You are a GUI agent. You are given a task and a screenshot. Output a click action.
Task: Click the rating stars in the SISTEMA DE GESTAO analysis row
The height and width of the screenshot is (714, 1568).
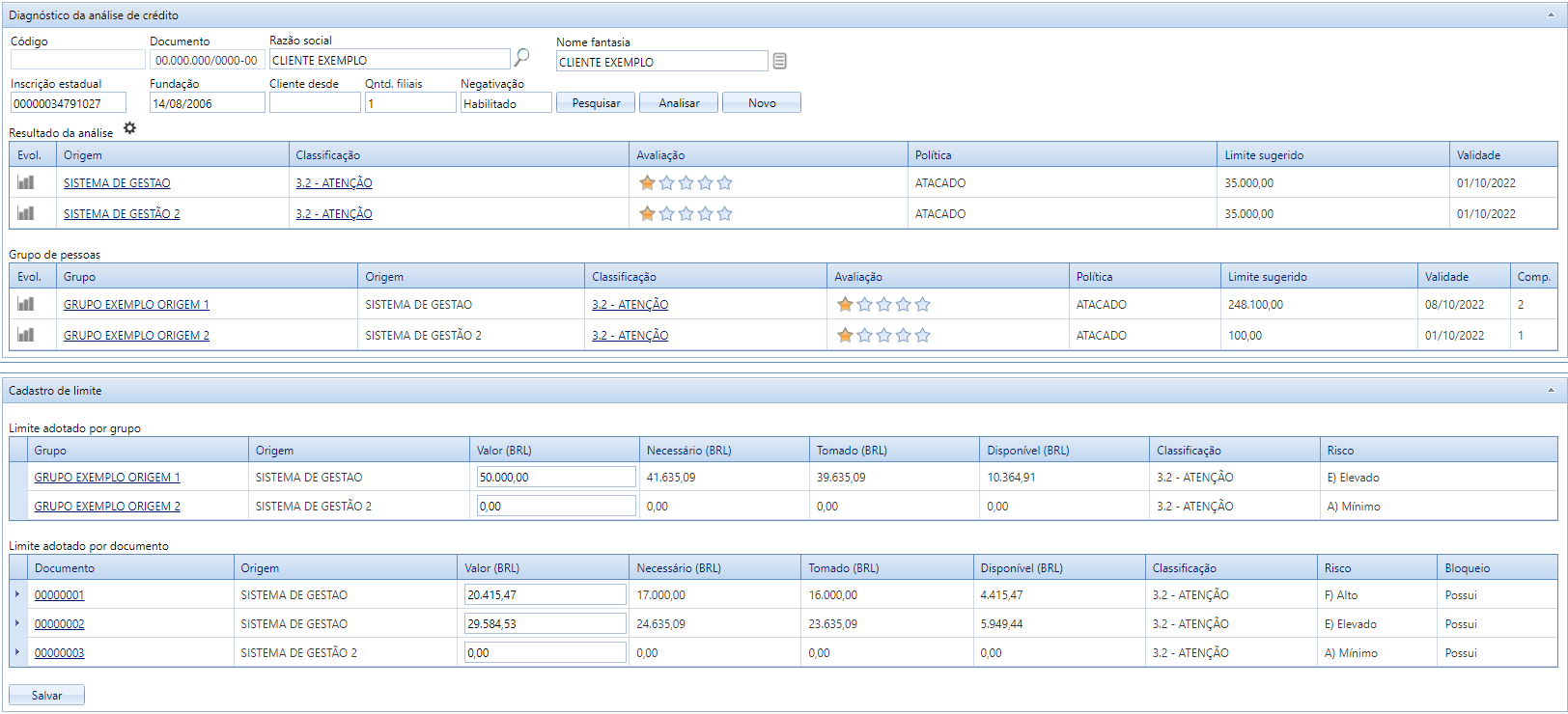coord(686,182)
